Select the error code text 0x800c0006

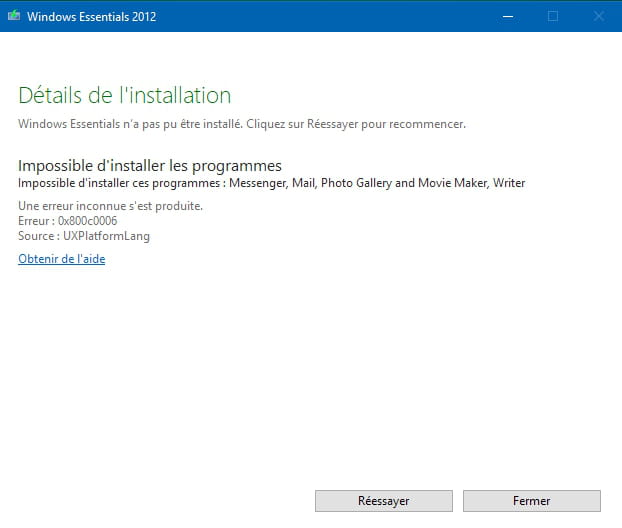tap(88, 221)
